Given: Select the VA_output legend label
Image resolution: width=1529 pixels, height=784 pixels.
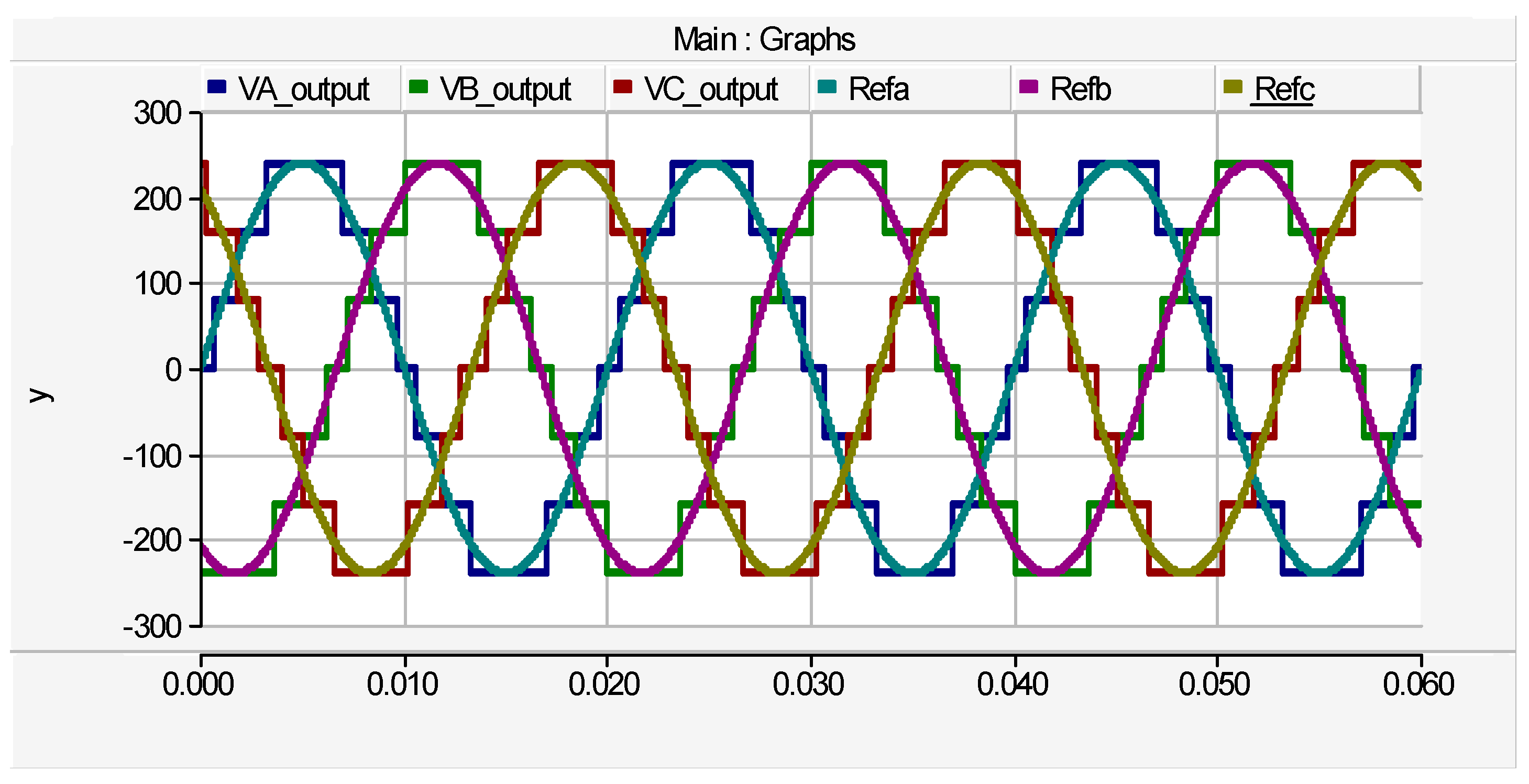Looking at the screenshot, I should click(x=304, y=90).
